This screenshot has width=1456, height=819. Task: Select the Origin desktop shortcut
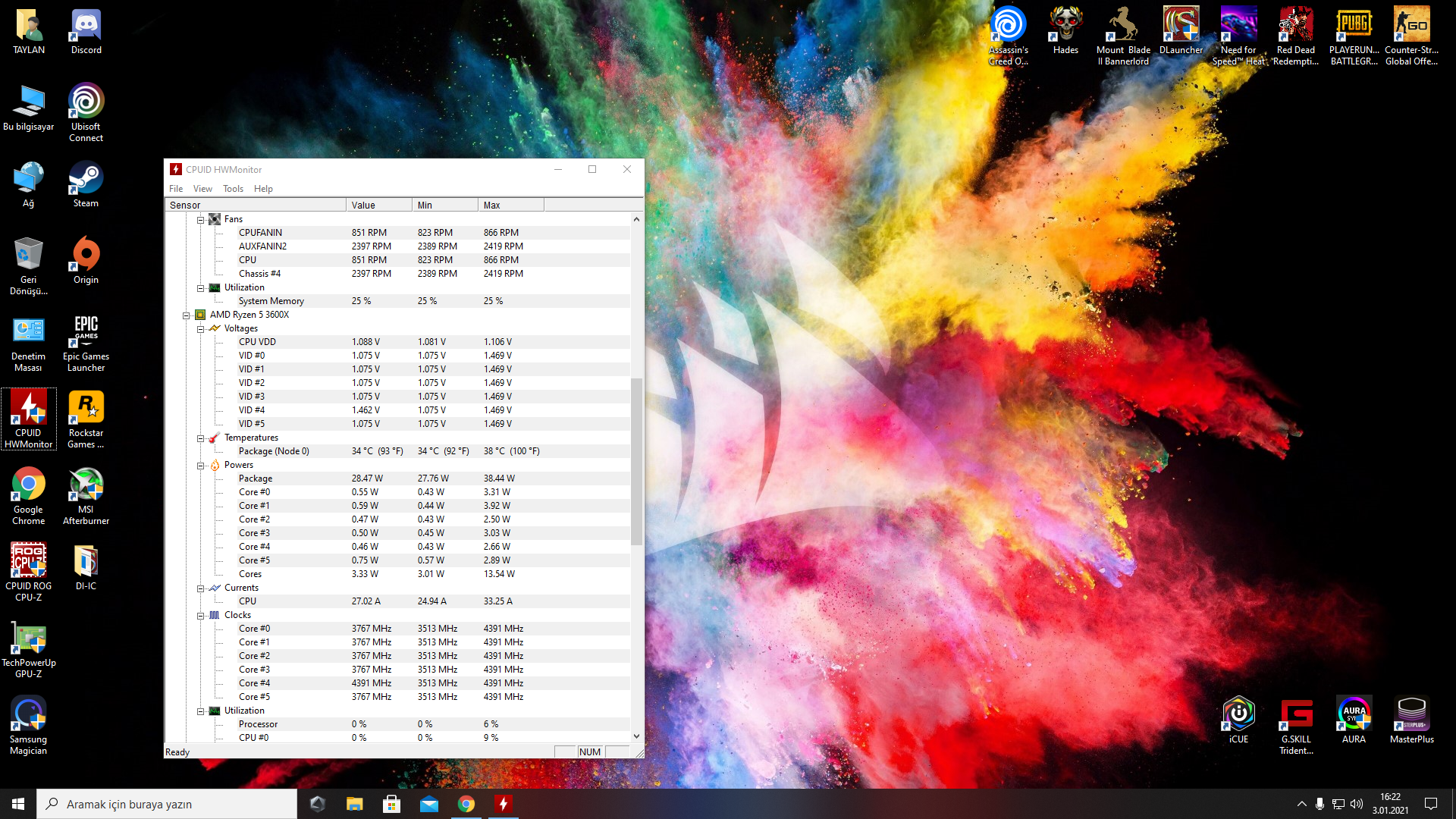[86, 262]
